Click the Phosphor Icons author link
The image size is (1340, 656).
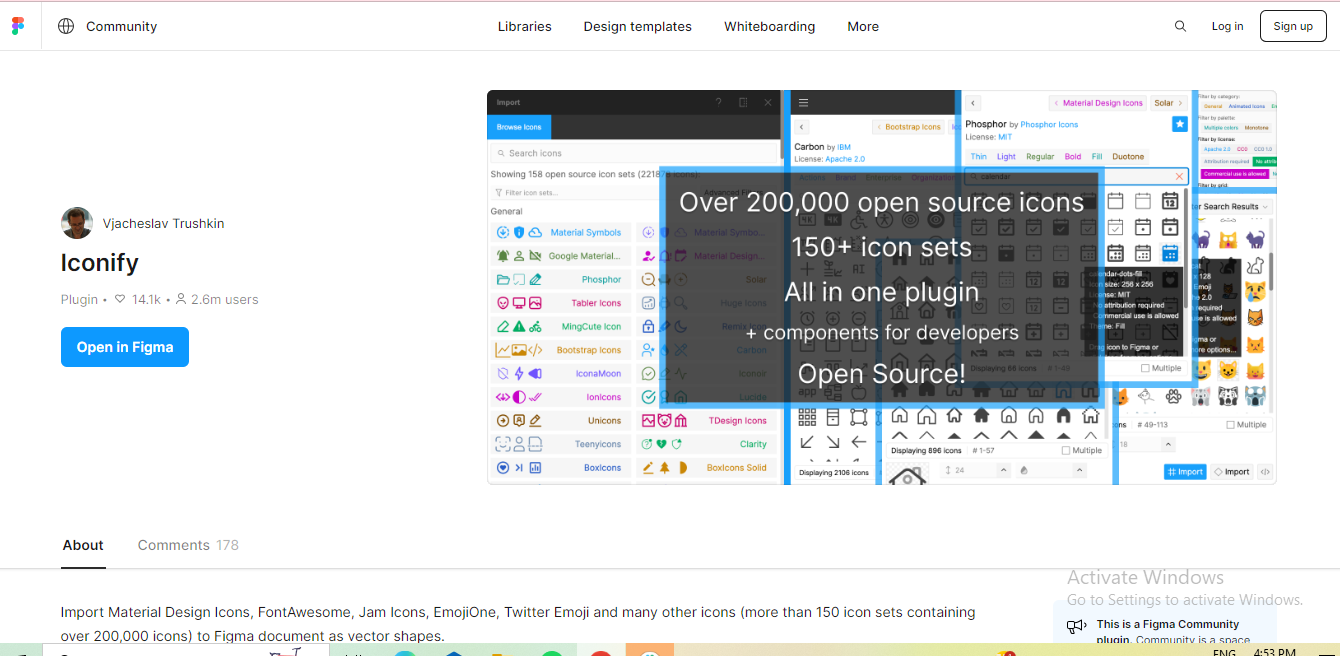(x=1049, y=124)
